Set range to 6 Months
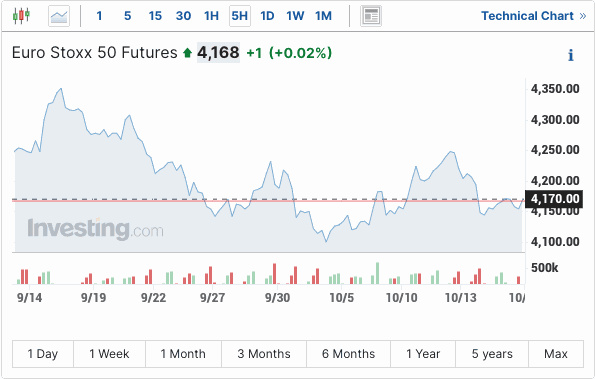Viewport: 595px width, 379px height. click(348, 354)
